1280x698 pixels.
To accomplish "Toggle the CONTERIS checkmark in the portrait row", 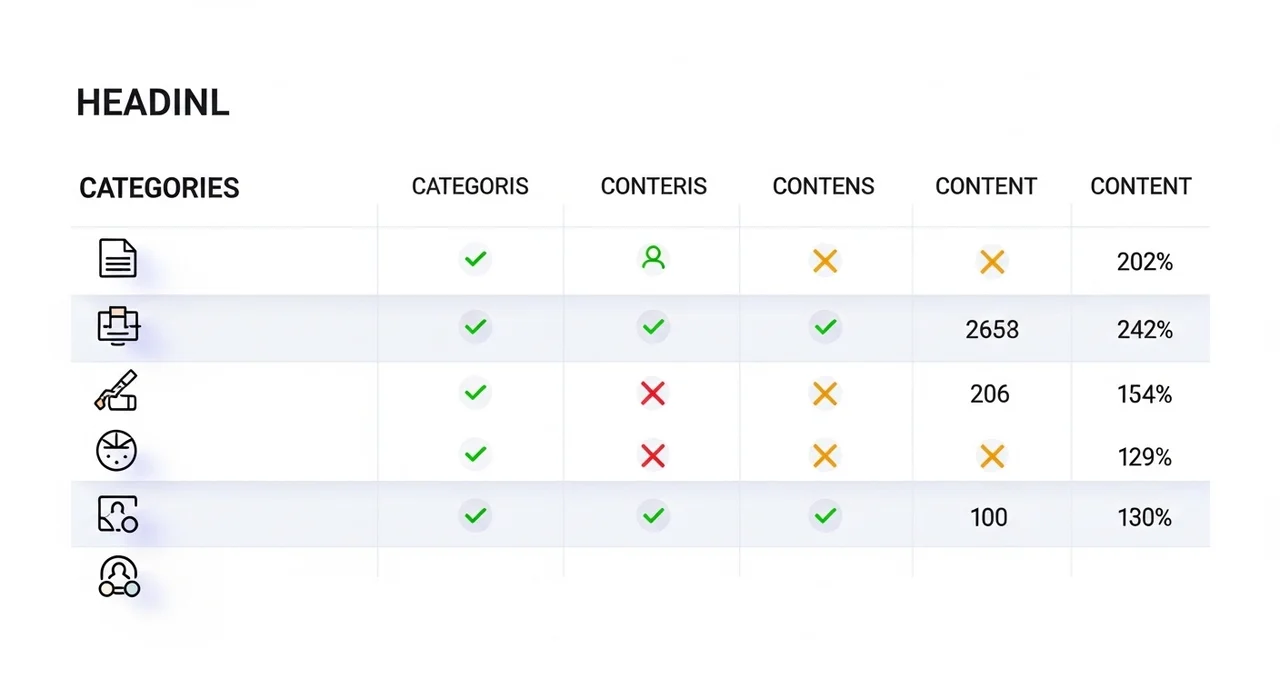I will [x=653, y=516].
